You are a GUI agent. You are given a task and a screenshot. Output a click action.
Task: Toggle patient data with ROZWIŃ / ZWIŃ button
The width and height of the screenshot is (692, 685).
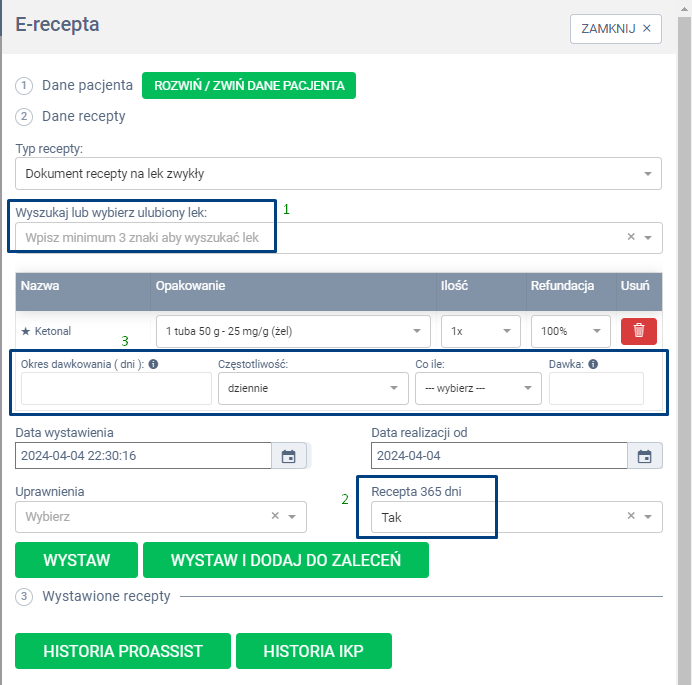pos(249,86)
